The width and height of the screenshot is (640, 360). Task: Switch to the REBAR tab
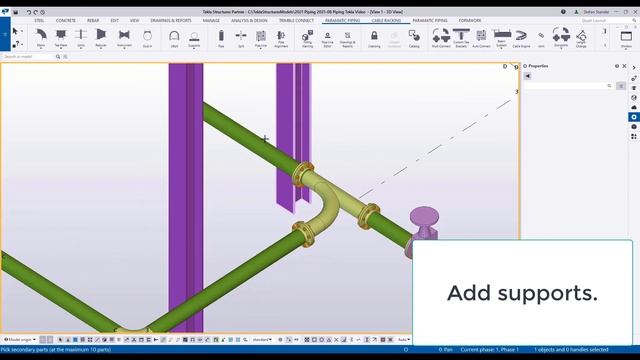[93, 20]
